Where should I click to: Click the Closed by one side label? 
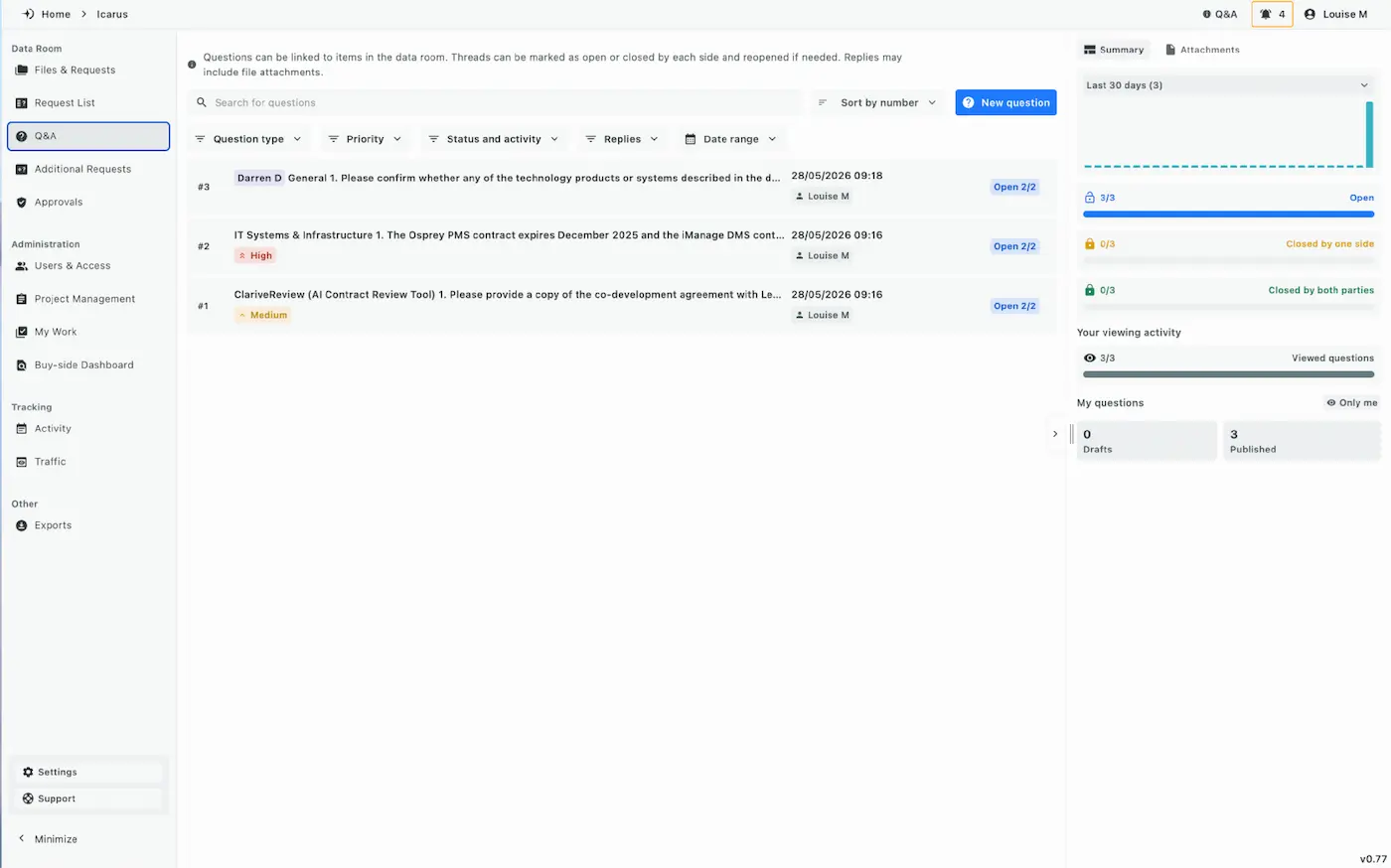point(1329,243)
